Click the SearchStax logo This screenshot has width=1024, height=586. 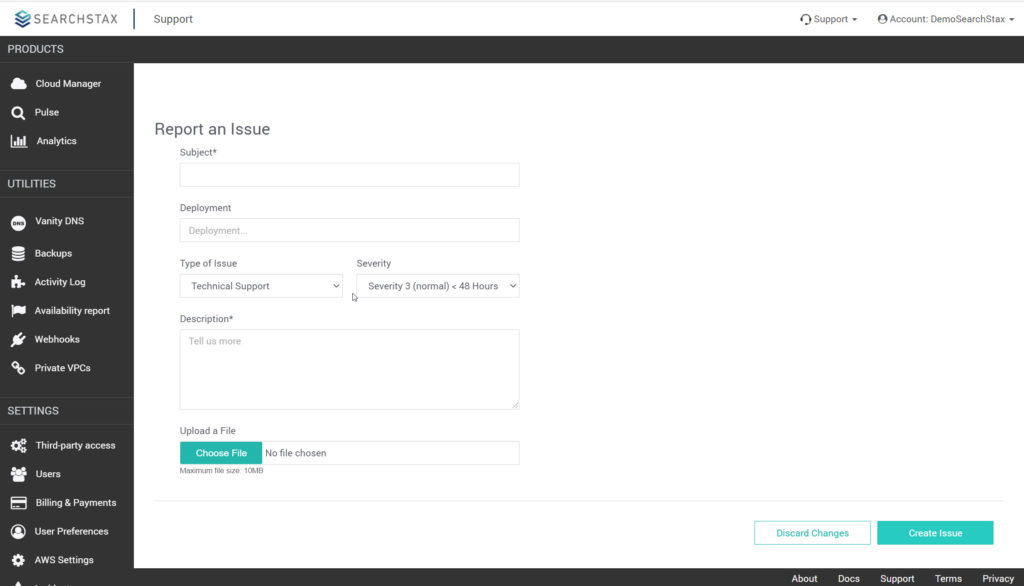66,19
